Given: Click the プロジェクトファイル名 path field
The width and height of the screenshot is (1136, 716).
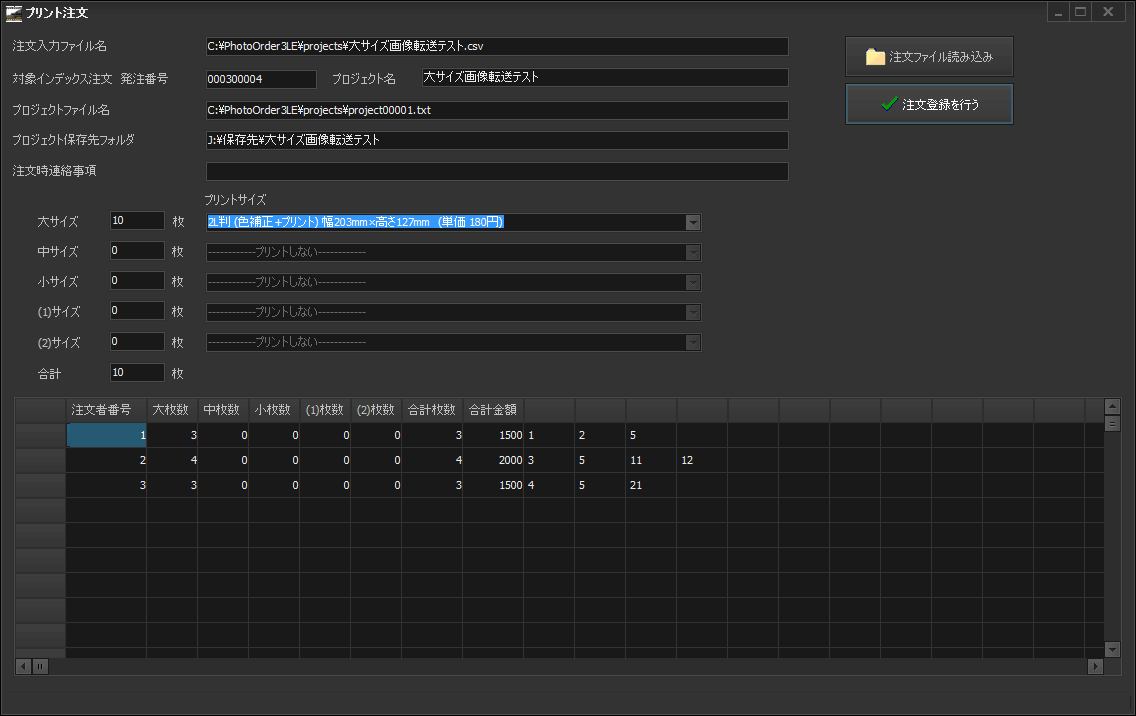Looking at the screenshot, I should [x=497, y=110].
